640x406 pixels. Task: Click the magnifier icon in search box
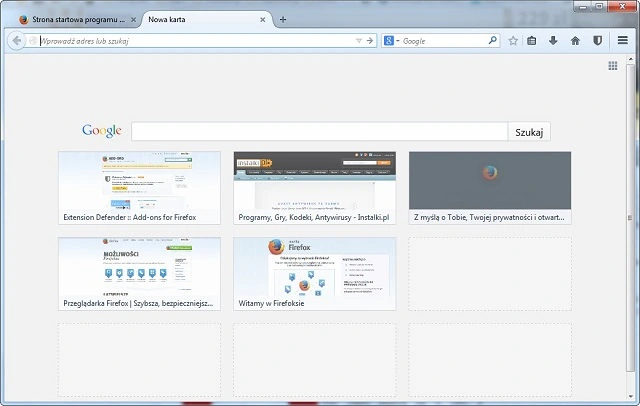tap(493, 40)
